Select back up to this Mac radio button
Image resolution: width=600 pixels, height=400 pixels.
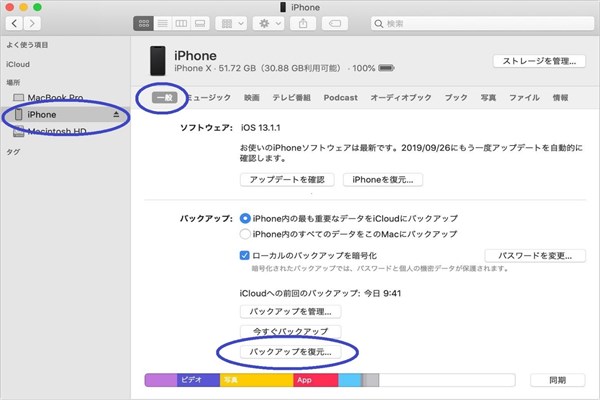pos(245,234)
